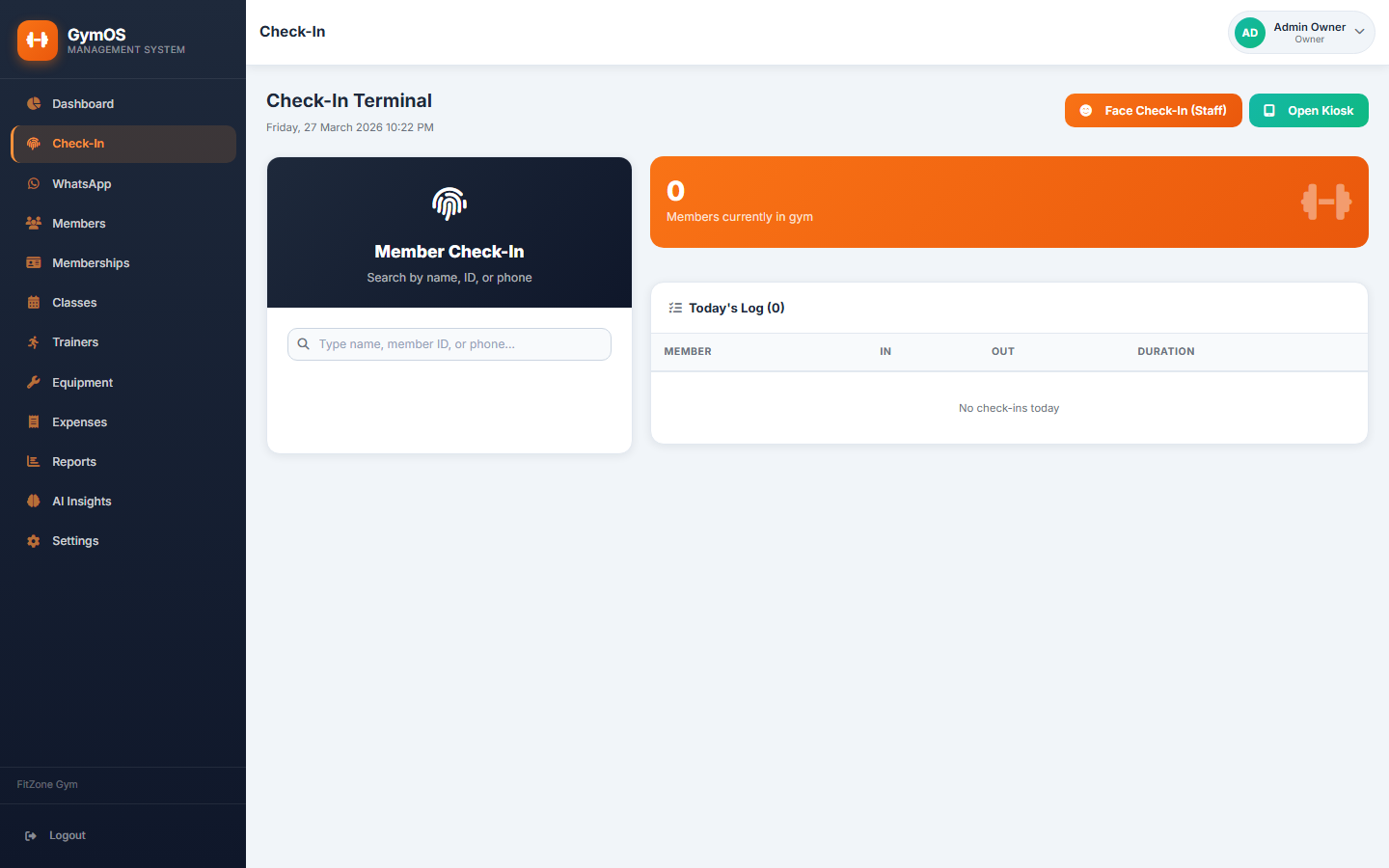1389x868 pixels.
Task: Click the Today's Log (0) heading
Action: tap(737, 309)
